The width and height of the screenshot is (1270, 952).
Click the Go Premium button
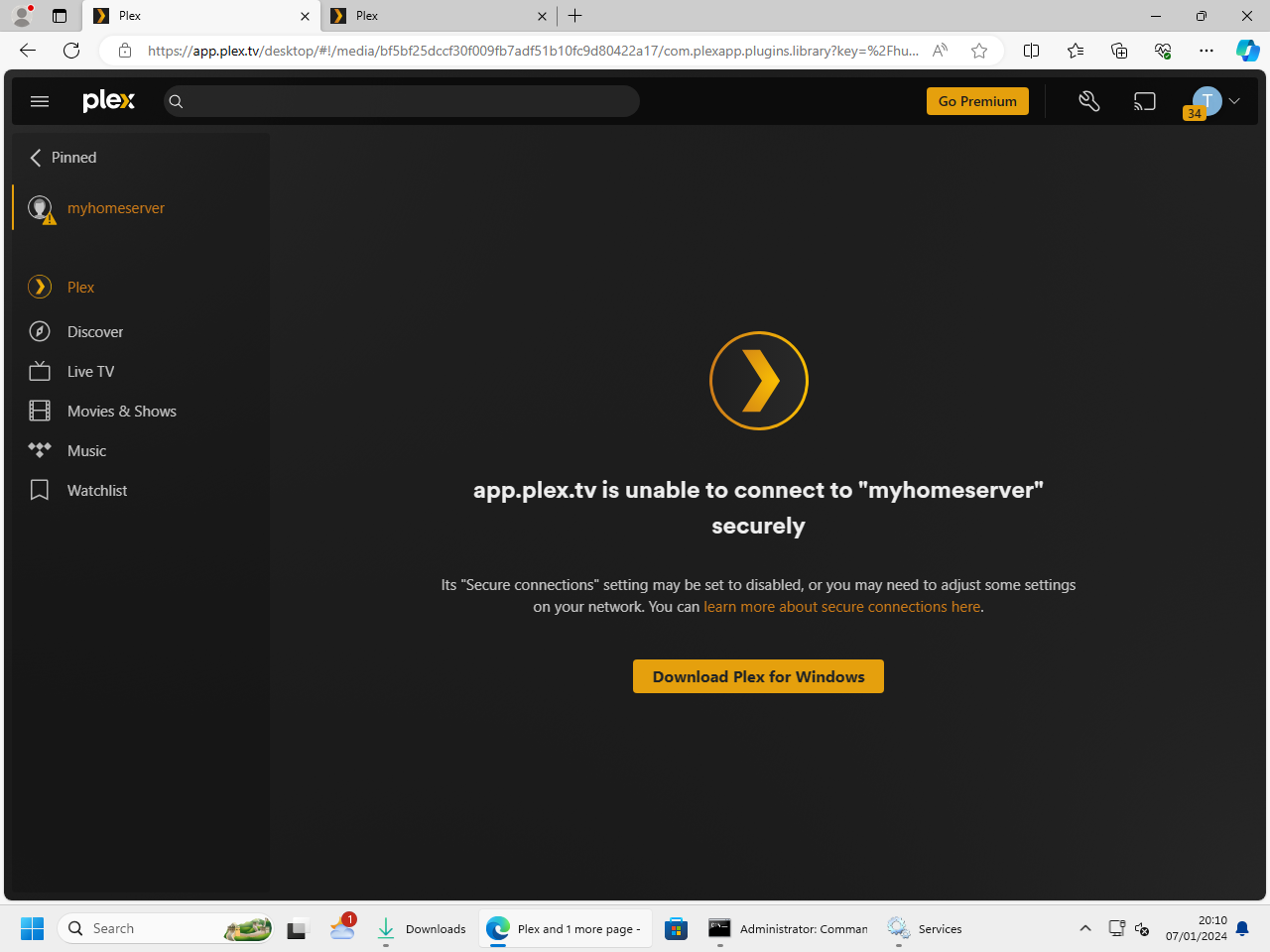(977, 101)
